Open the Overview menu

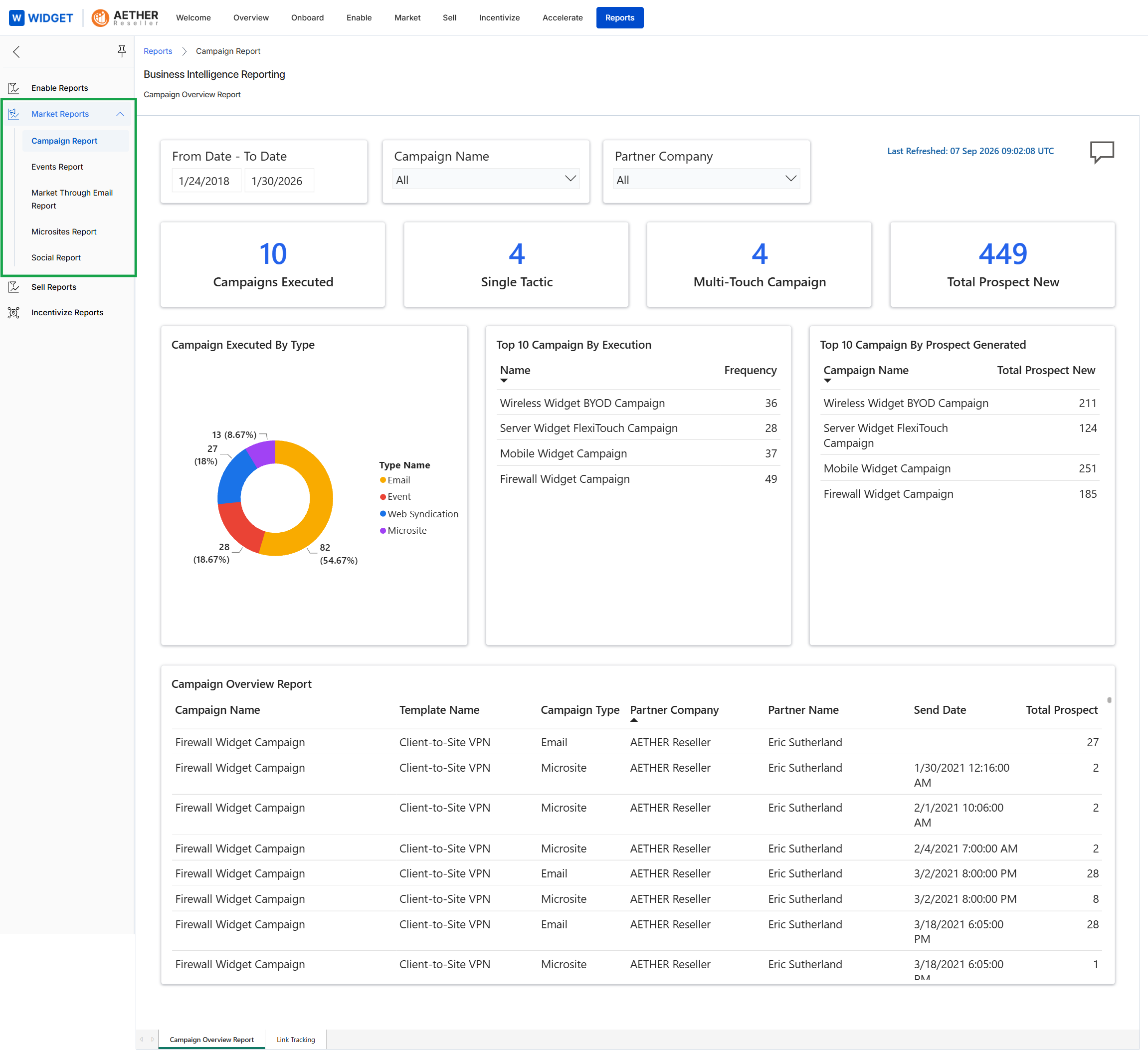tap(251, 18)
